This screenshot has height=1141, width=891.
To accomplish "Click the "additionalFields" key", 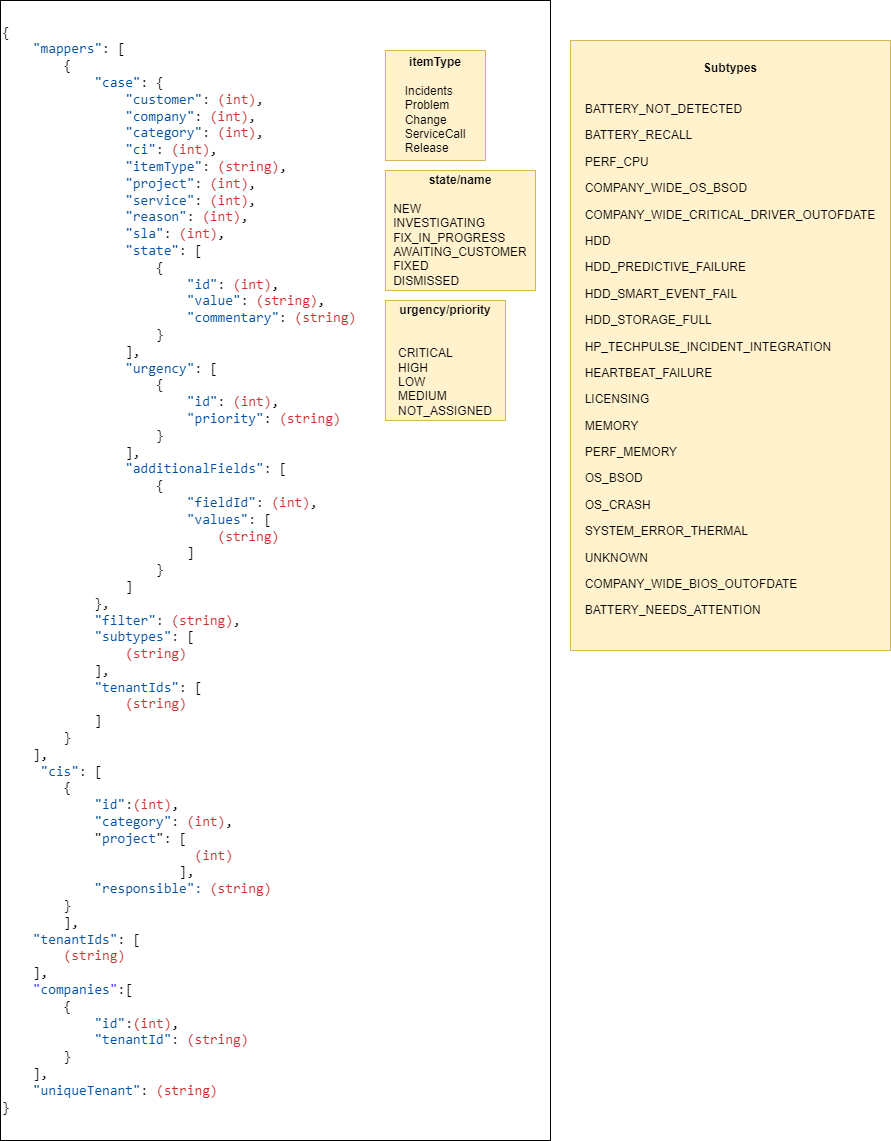I will 194,469.
